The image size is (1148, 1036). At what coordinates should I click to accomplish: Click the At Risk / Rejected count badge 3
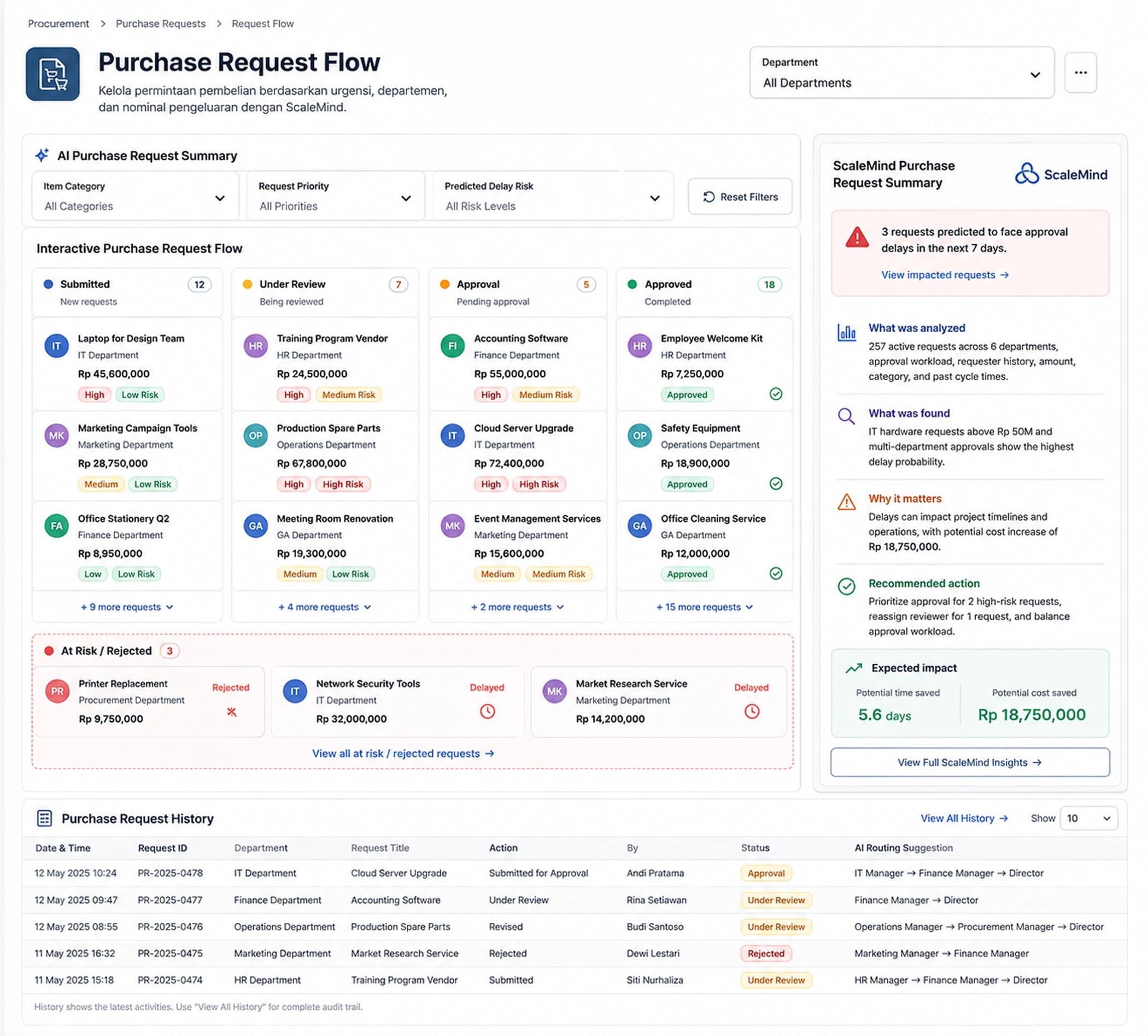[169, 651]
